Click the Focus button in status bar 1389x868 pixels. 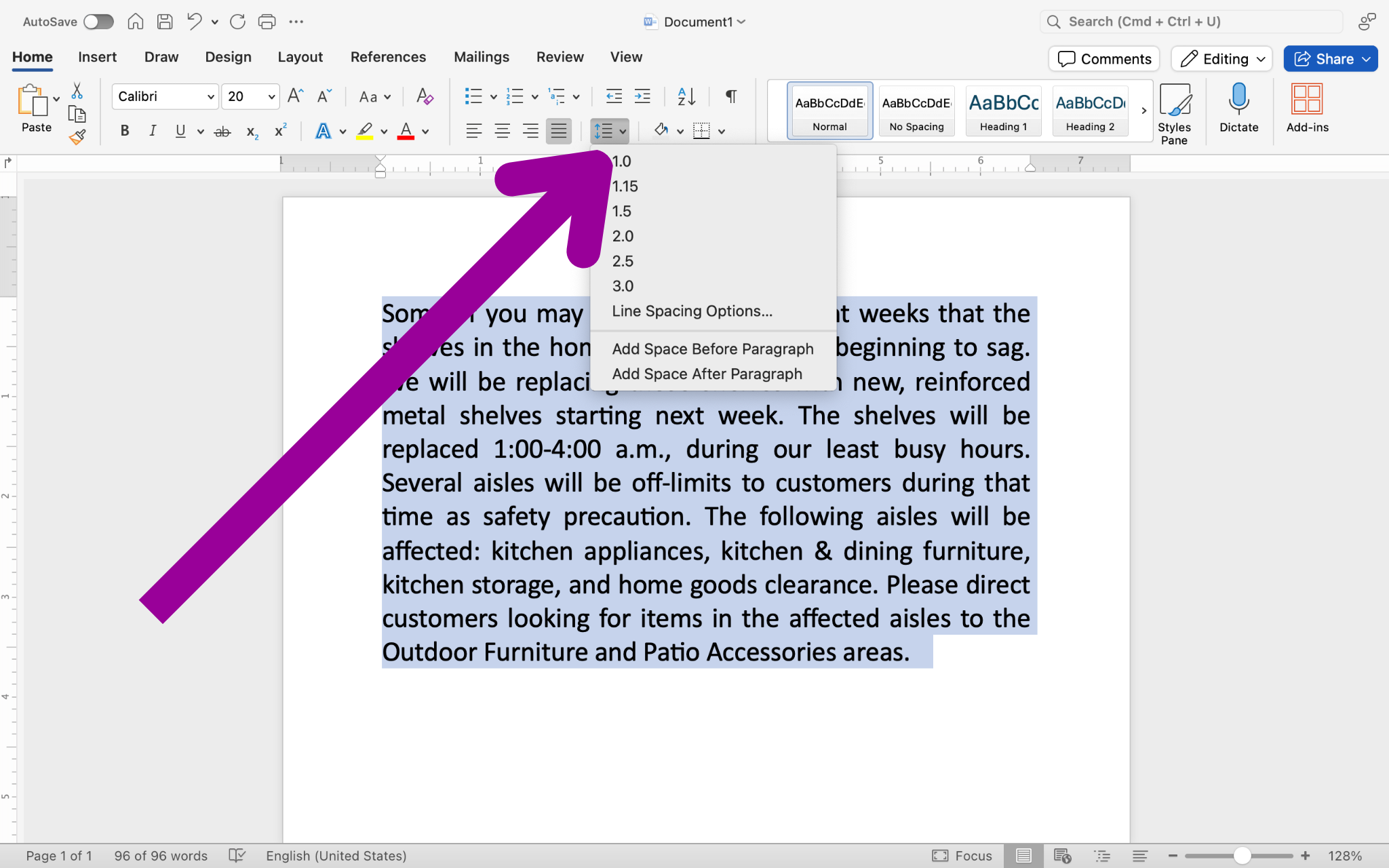coord(962,856)
